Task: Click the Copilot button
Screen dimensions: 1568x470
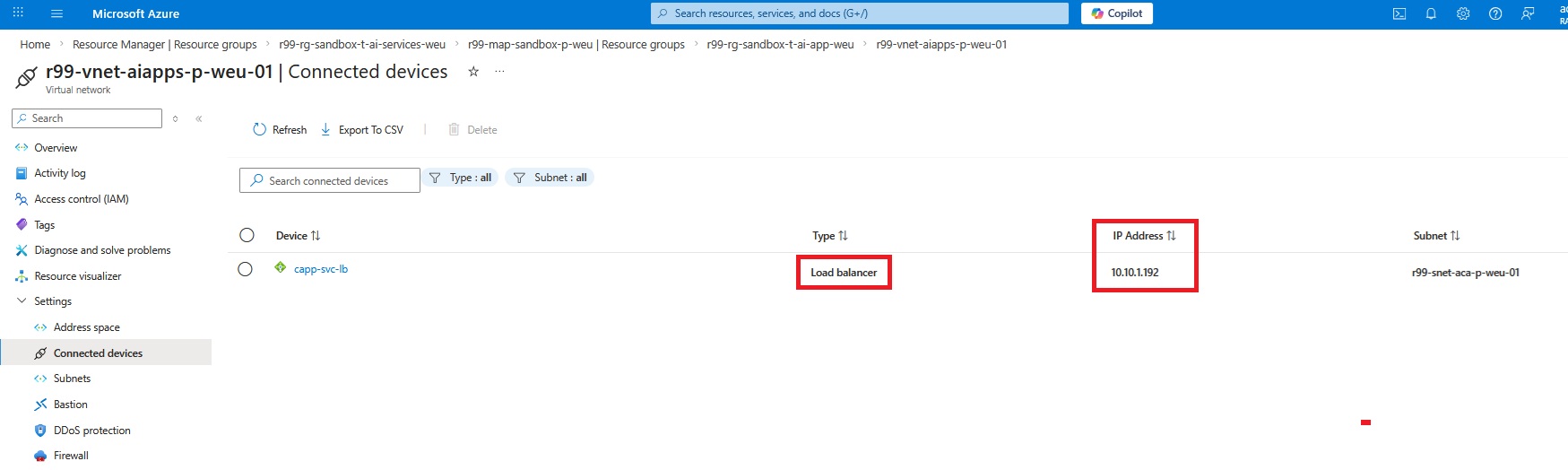Action: [x=1116, y=13]
